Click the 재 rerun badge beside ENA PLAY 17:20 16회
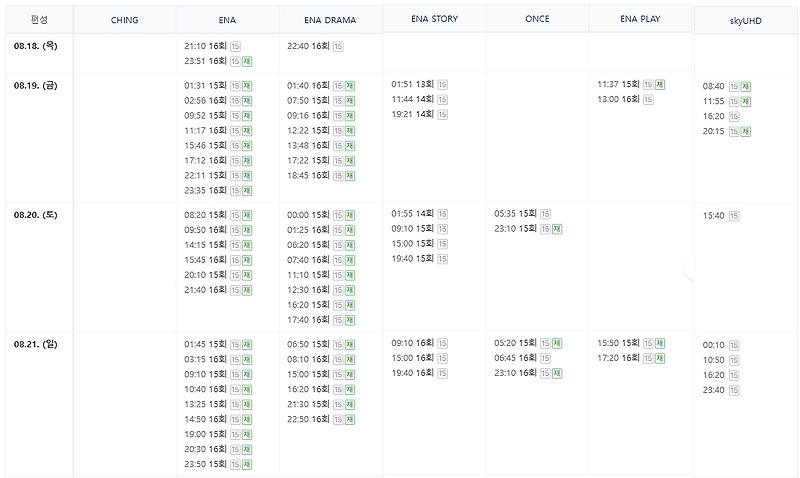 point(660,359)
